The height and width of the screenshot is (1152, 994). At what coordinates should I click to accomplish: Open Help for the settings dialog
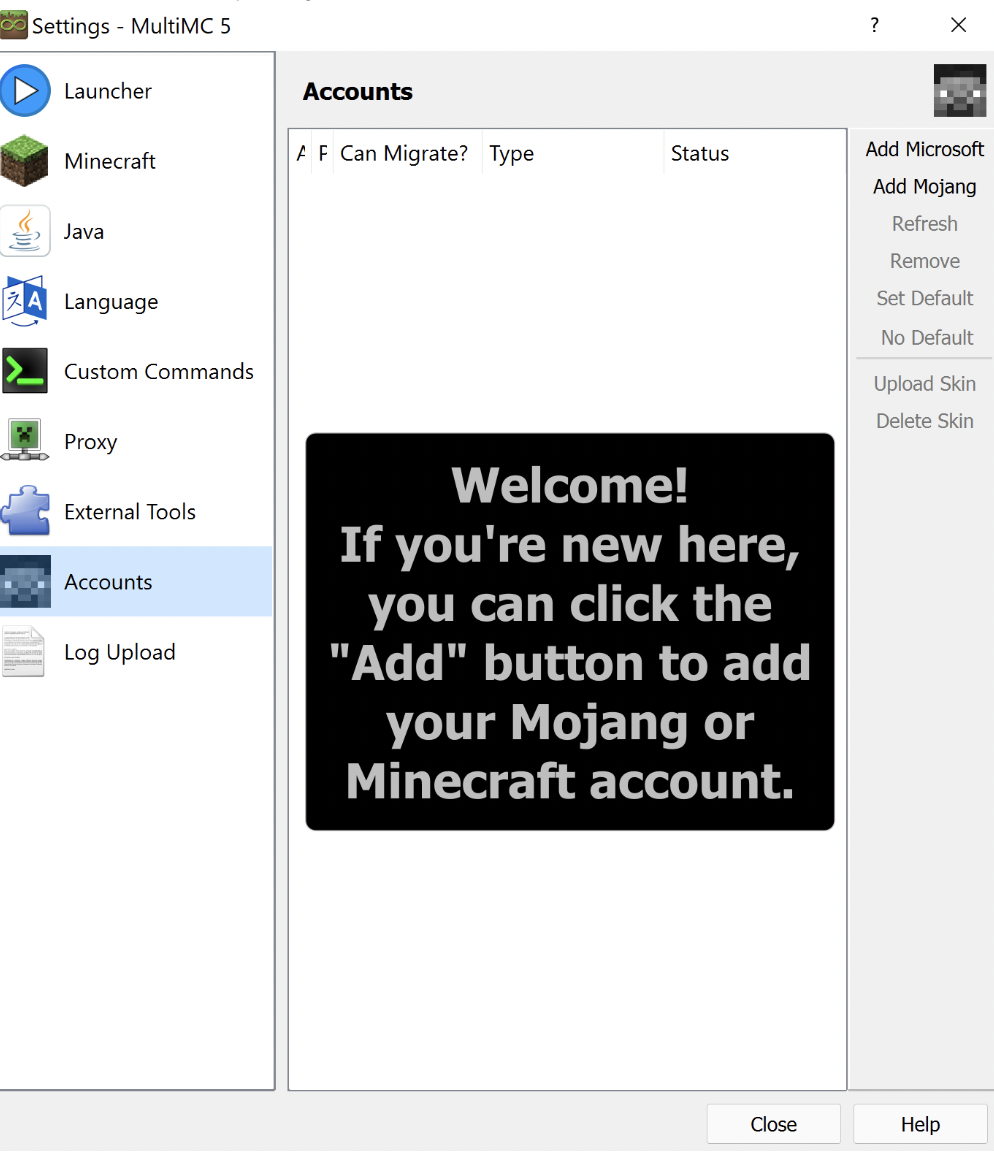coord(920,1124)
